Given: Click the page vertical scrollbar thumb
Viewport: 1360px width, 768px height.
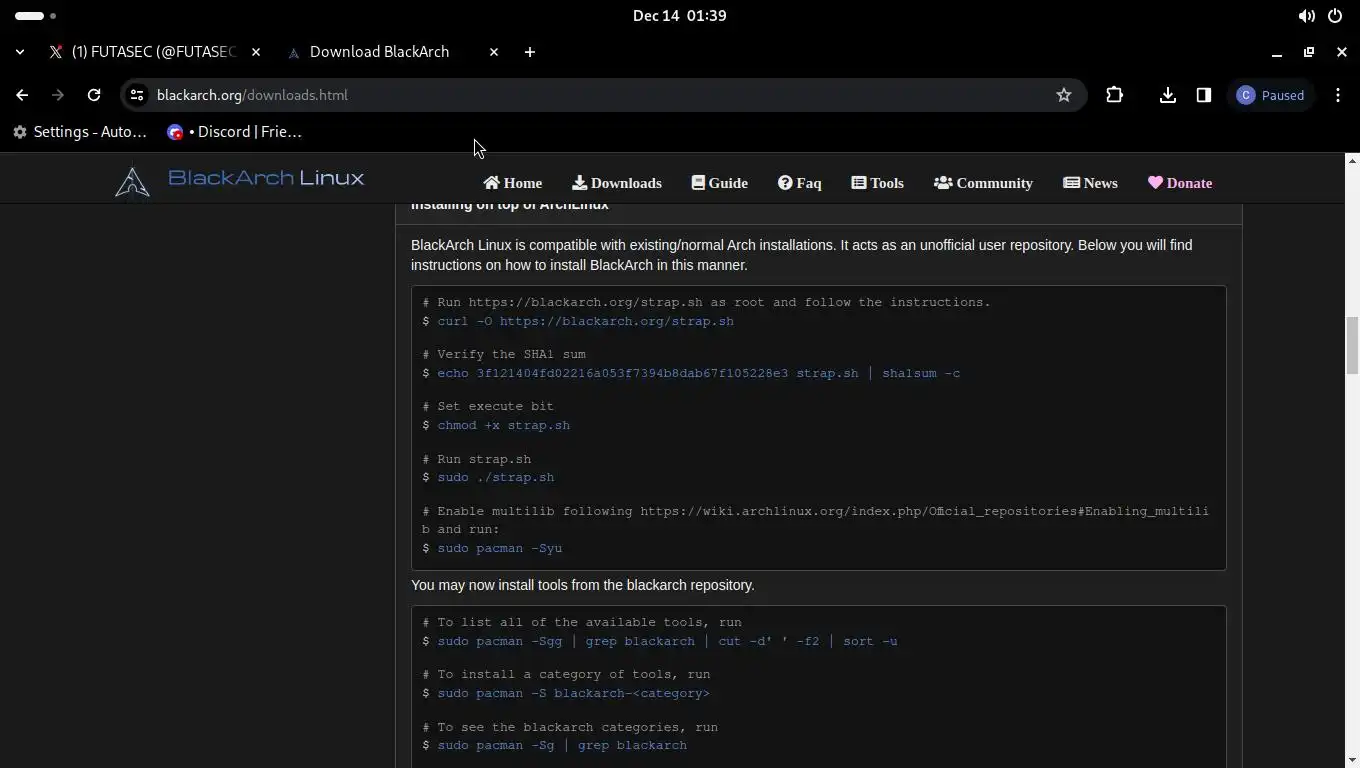Looking at the screenshot, I should tap(1352, 345).
